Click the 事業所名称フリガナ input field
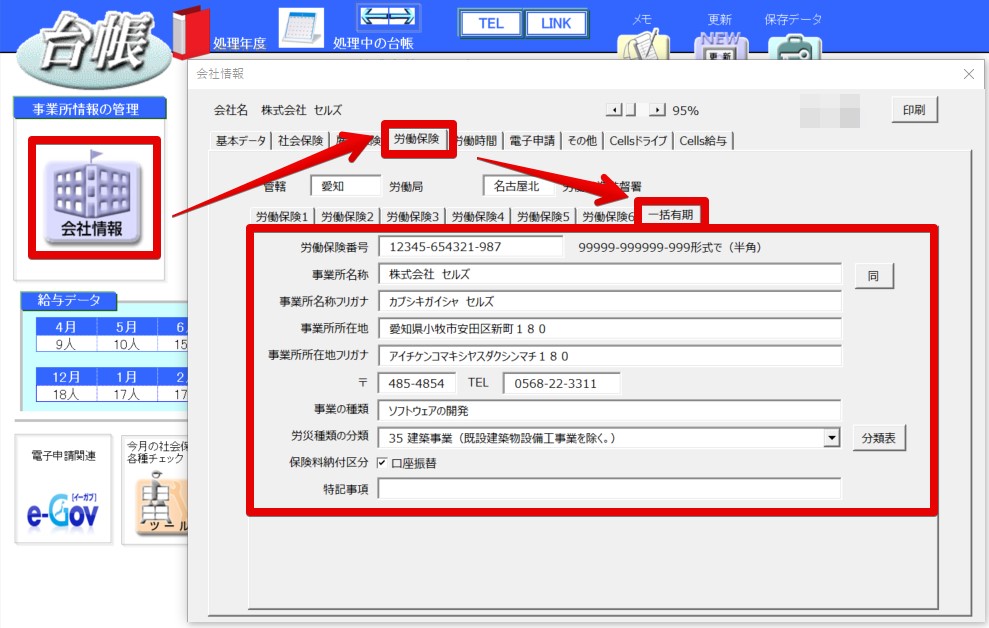989x628 pixels. 609,301
